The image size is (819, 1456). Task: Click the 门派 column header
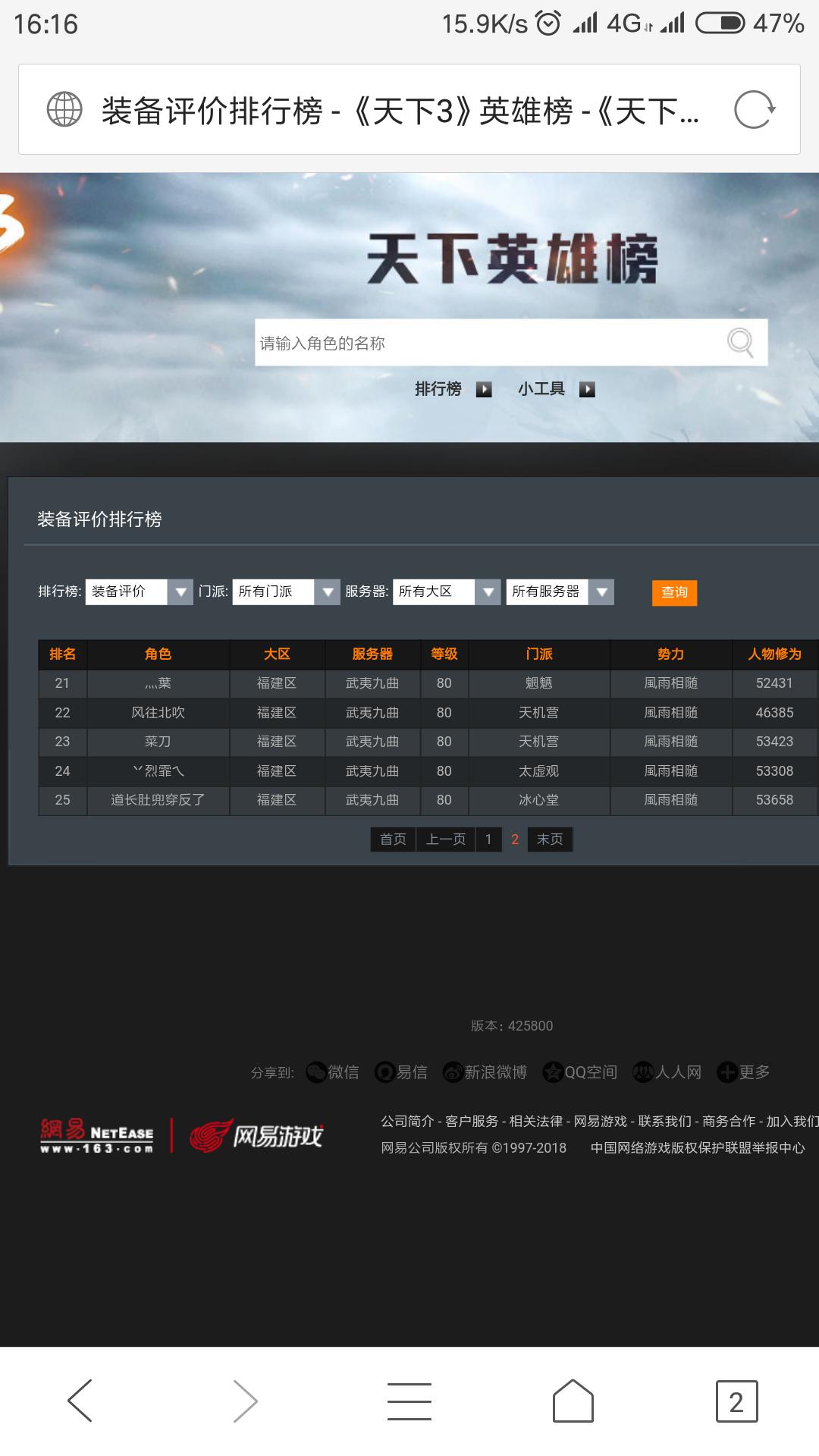point(539,654)
